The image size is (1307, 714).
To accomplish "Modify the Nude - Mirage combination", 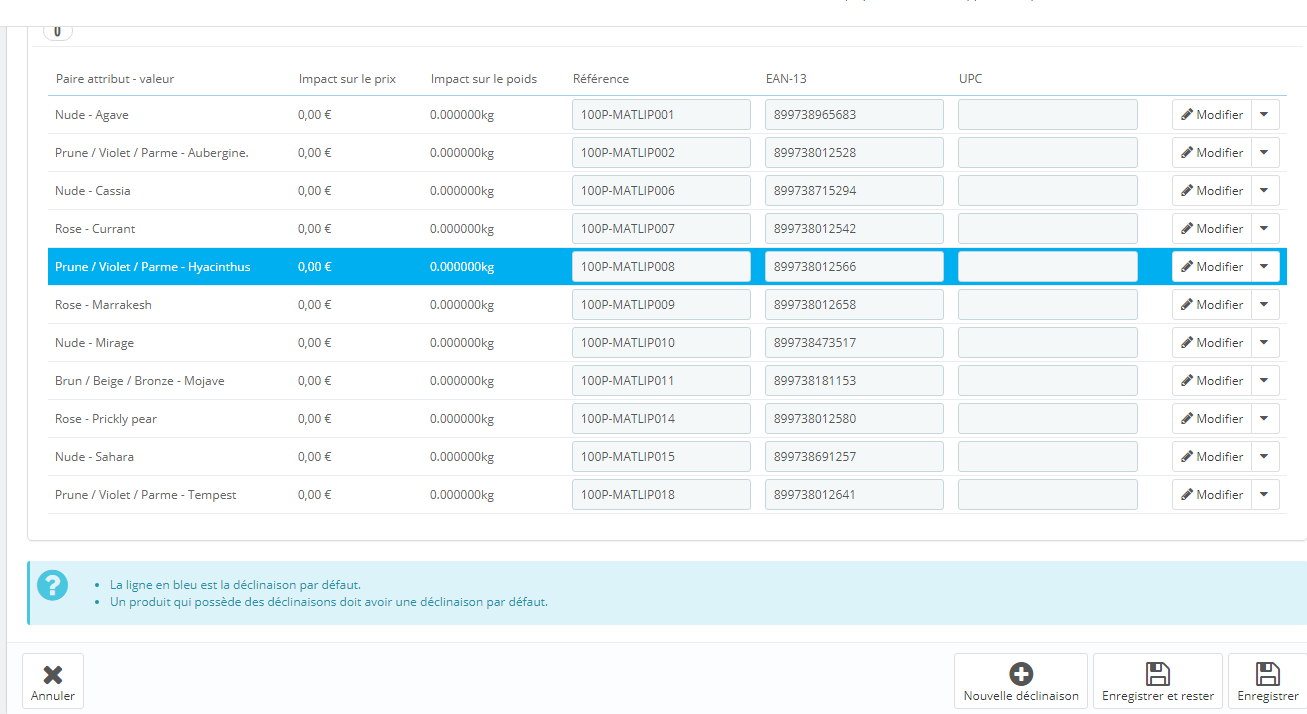I will tap(1212, 343).
